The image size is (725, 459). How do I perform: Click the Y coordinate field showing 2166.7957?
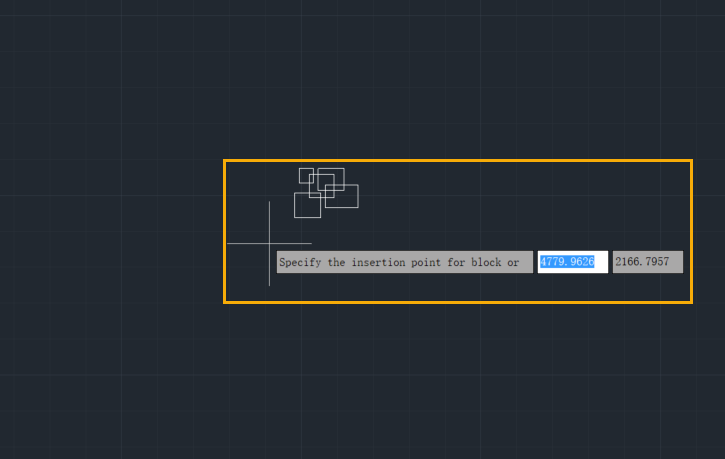pos(648,262)
